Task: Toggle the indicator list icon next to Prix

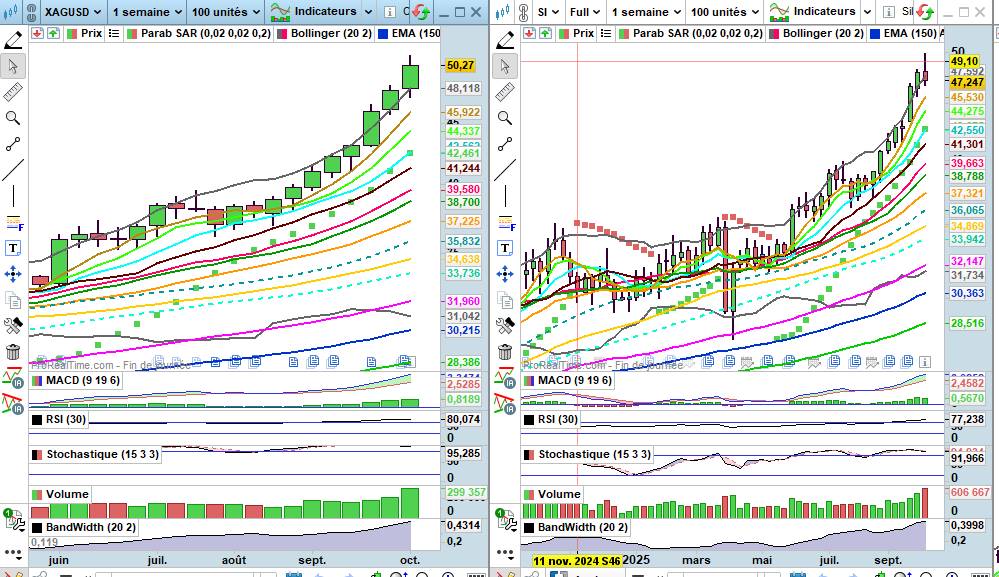Action: coord(114,33)
